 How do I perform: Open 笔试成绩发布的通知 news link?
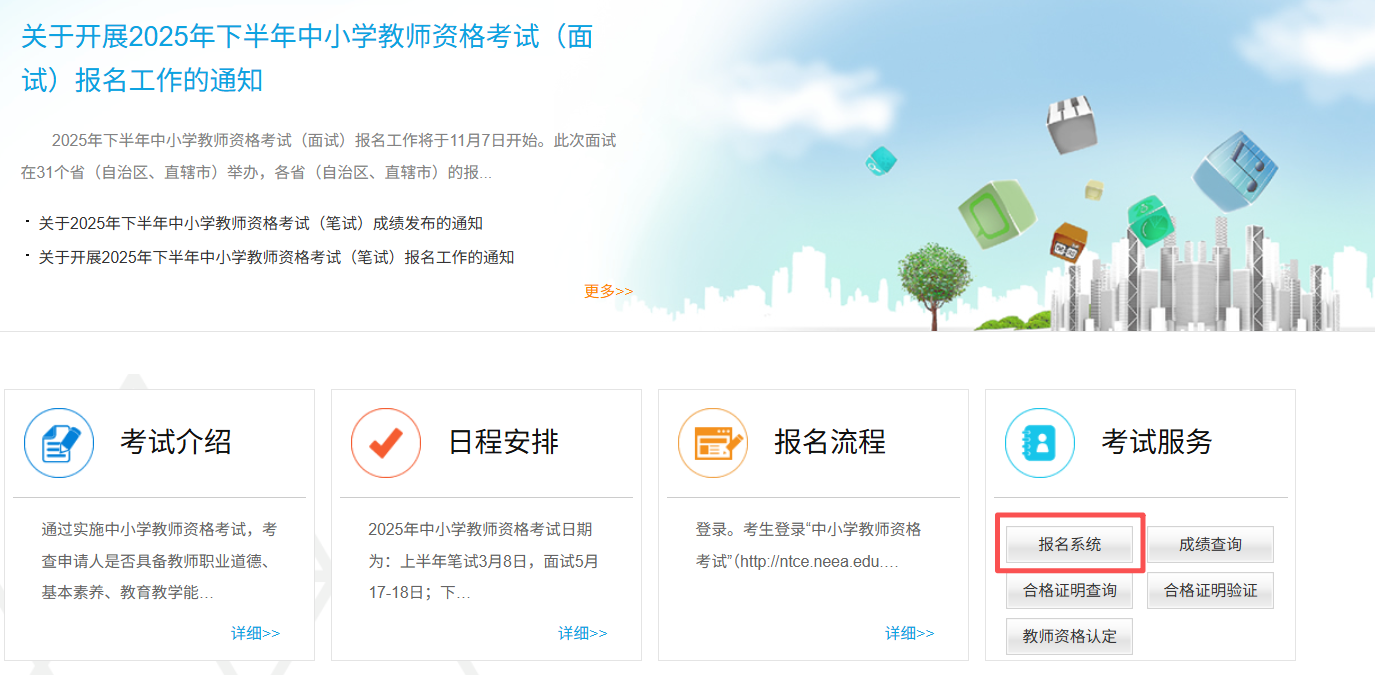(x=260, y=223)
